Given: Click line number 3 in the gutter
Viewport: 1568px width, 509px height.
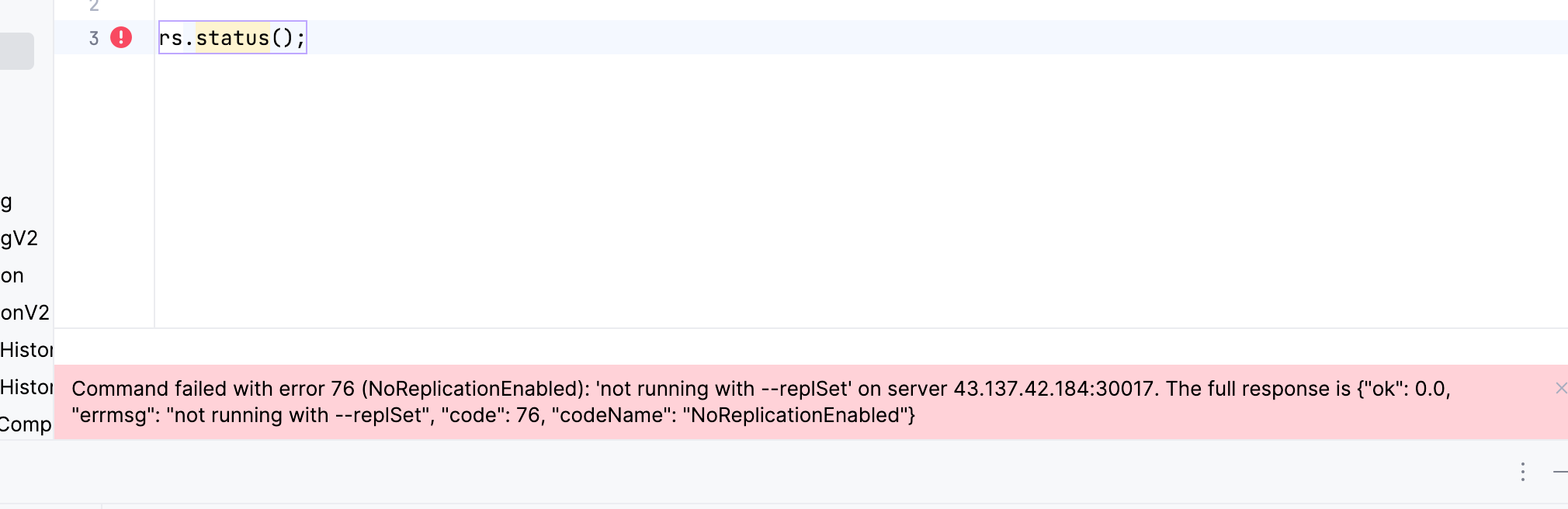Looking at the screenshot, I should pos(94,38).
